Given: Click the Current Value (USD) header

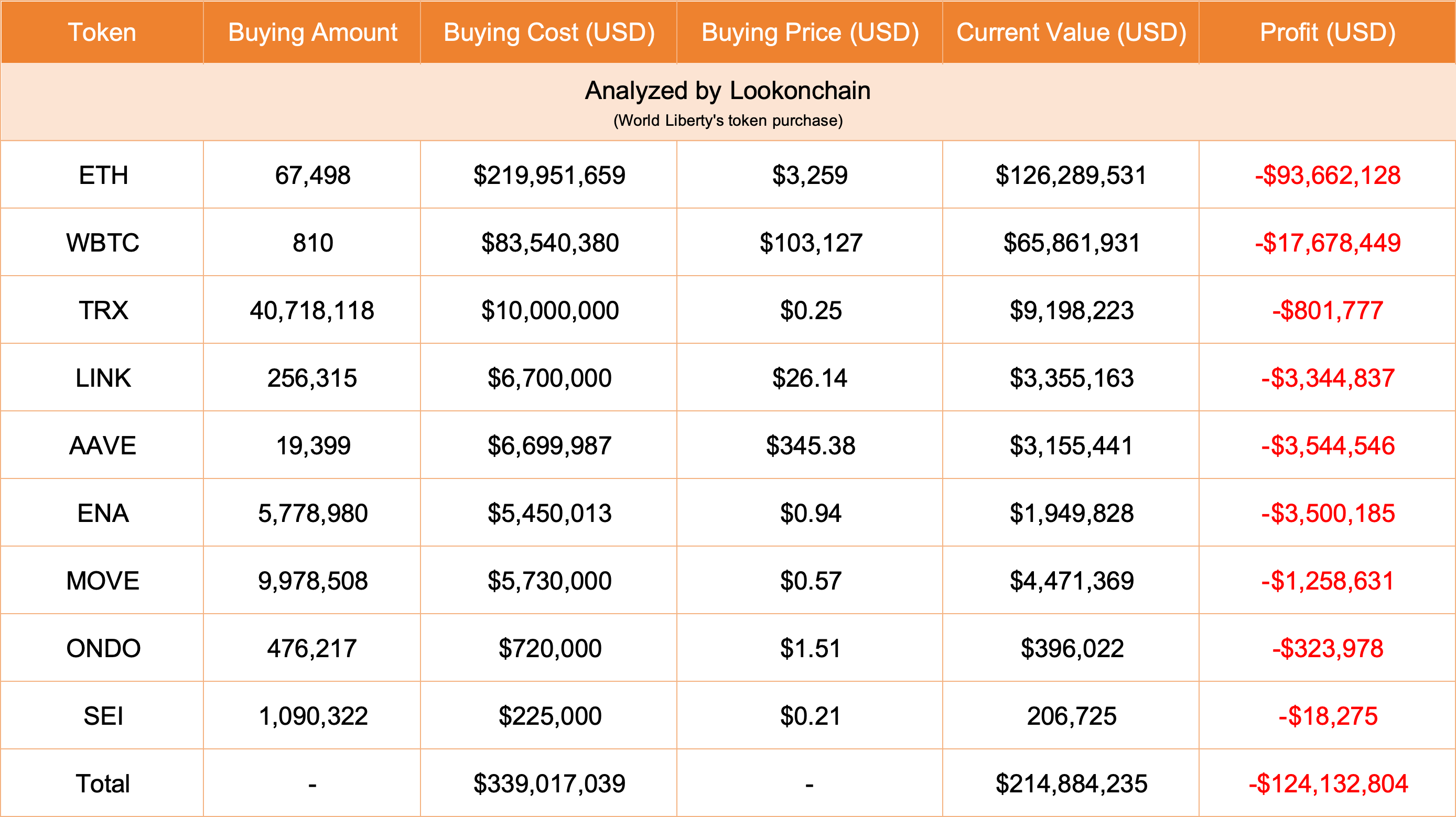Looking at the screenshot, I should point(1071,32).
